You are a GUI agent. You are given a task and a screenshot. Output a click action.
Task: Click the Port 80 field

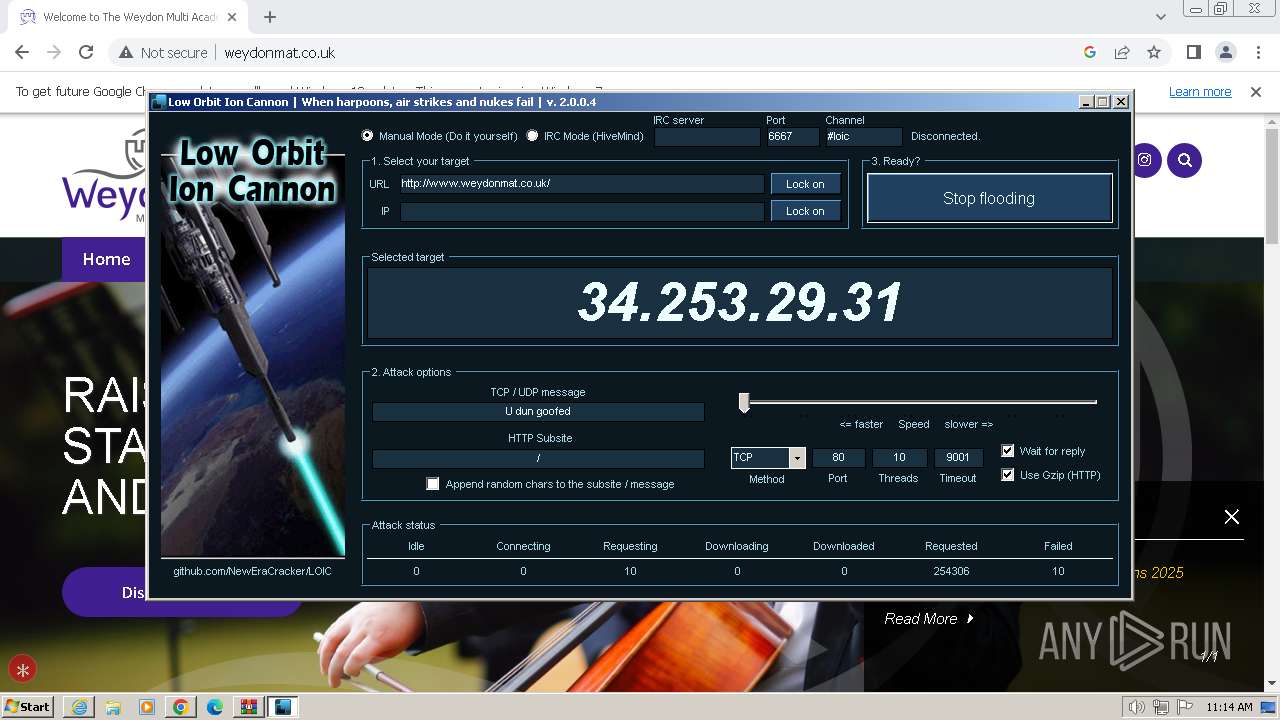click(838, 458)
